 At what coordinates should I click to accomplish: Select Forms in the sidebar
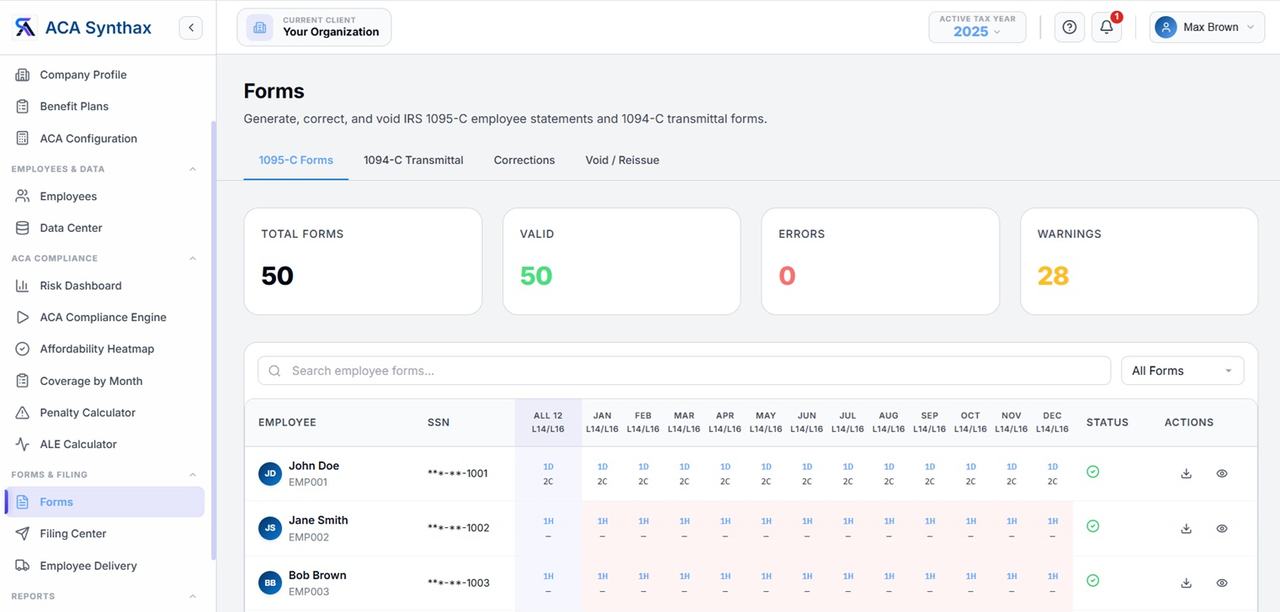(105, 502)
